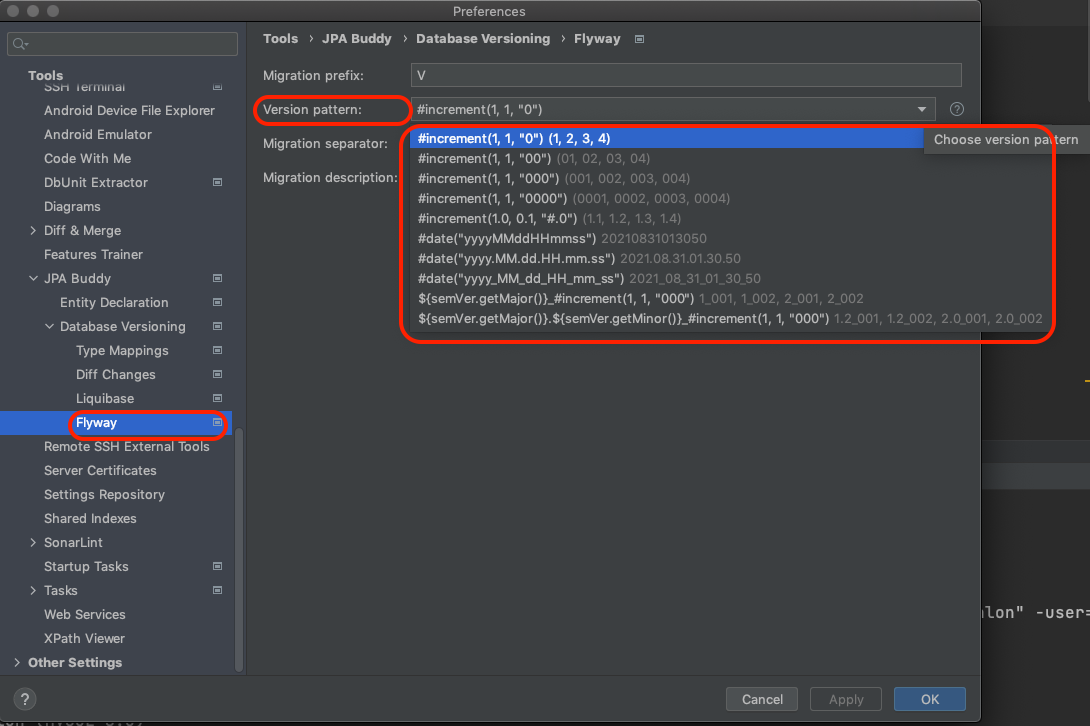Select Server Certificates settings
The height and width of the screenshot is (726, 1090).
coord(100,470)
